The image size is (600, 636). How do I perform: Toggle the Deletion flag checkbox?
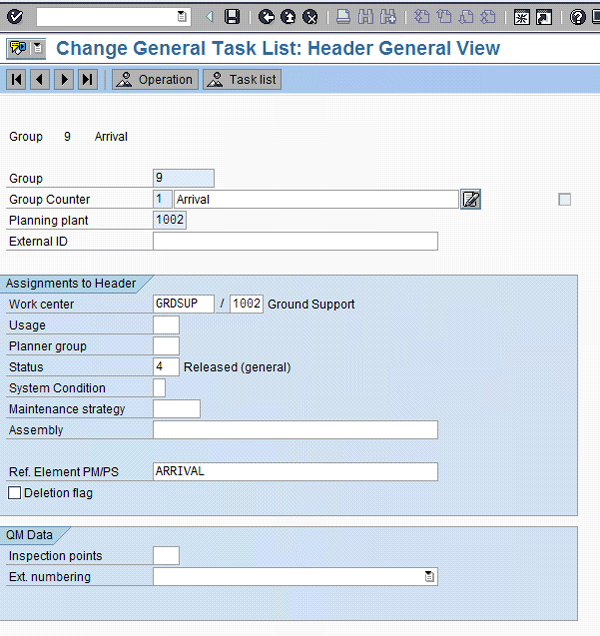15,493
